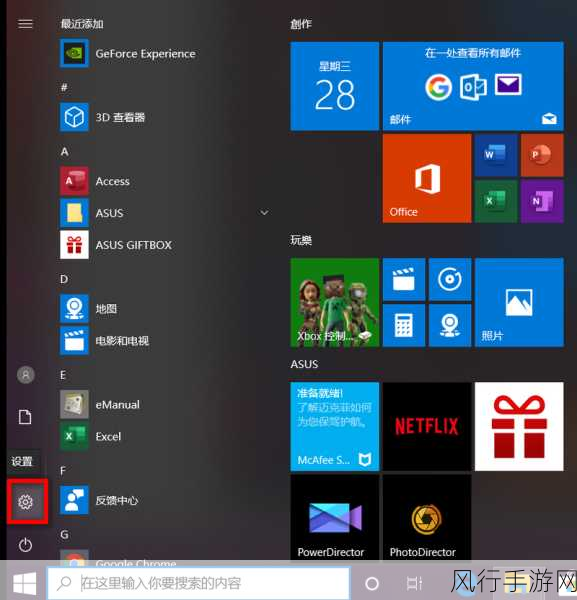
Task: Click the D letter header
Action: click(64, 279)
